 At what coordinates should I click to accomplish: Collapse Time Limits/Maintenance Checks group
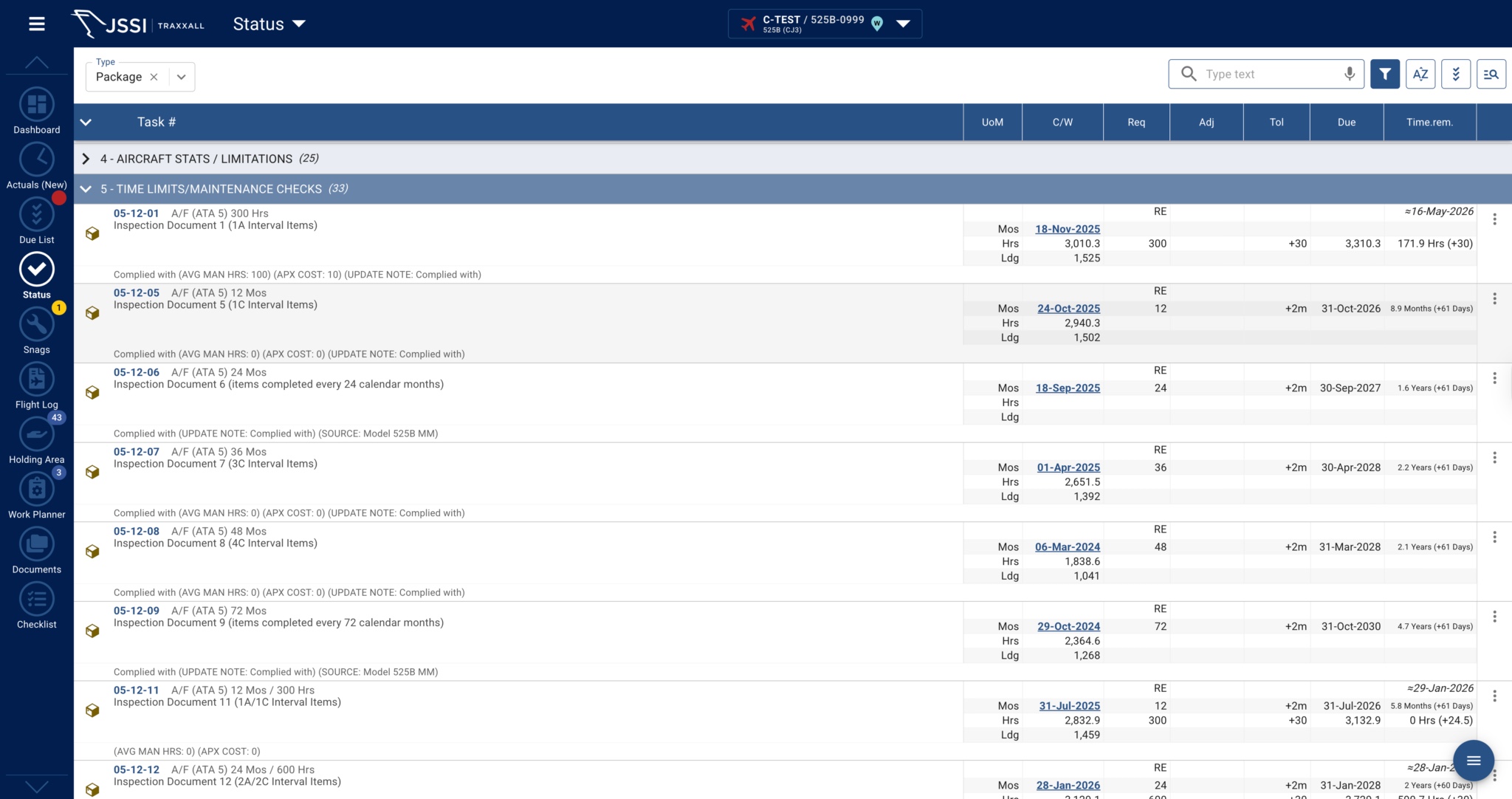click(x=86, y=189)
